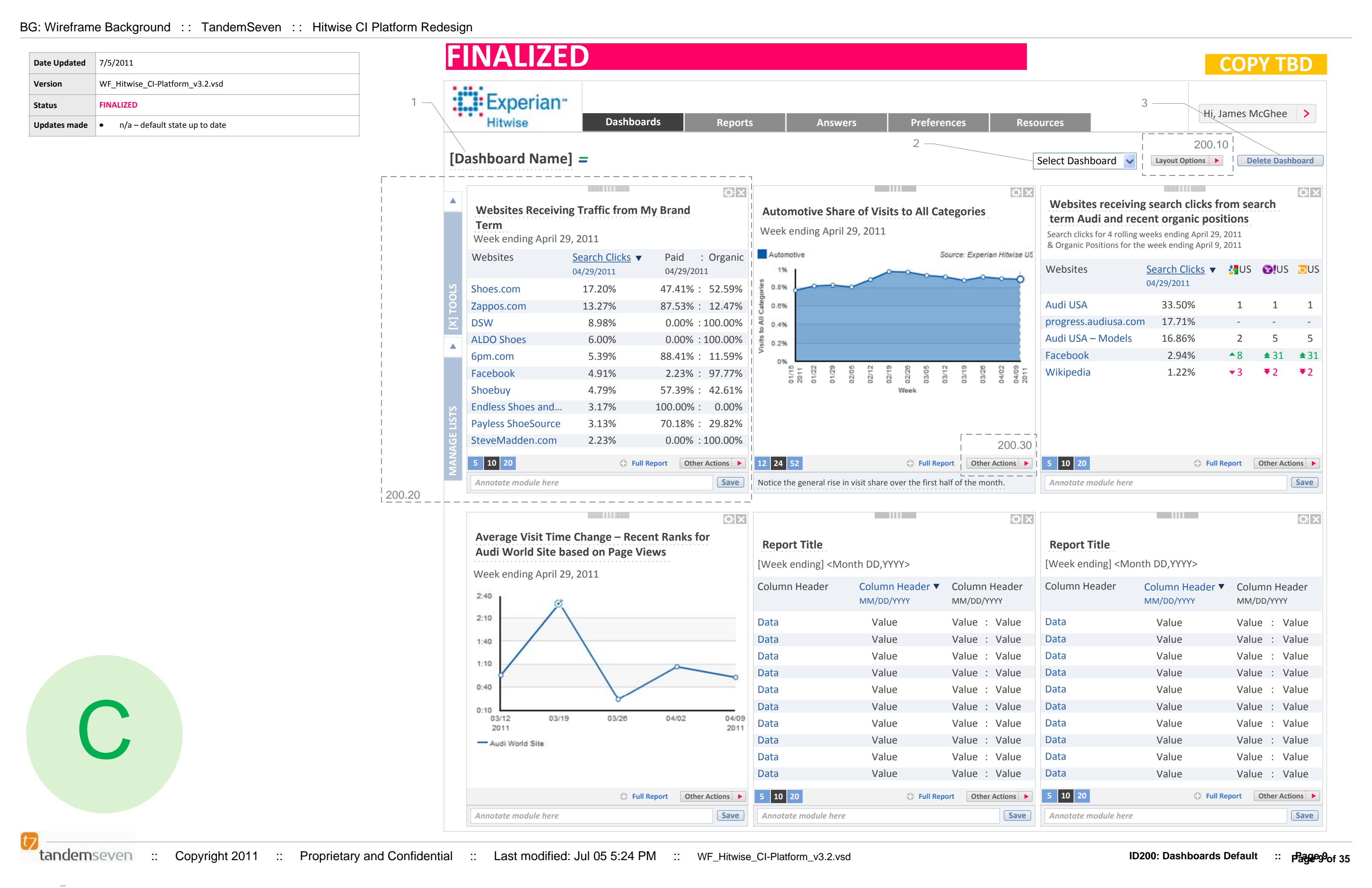Open Other Actions in Audi search clicks module
1372x888 pixels.
pos(1287,464)
